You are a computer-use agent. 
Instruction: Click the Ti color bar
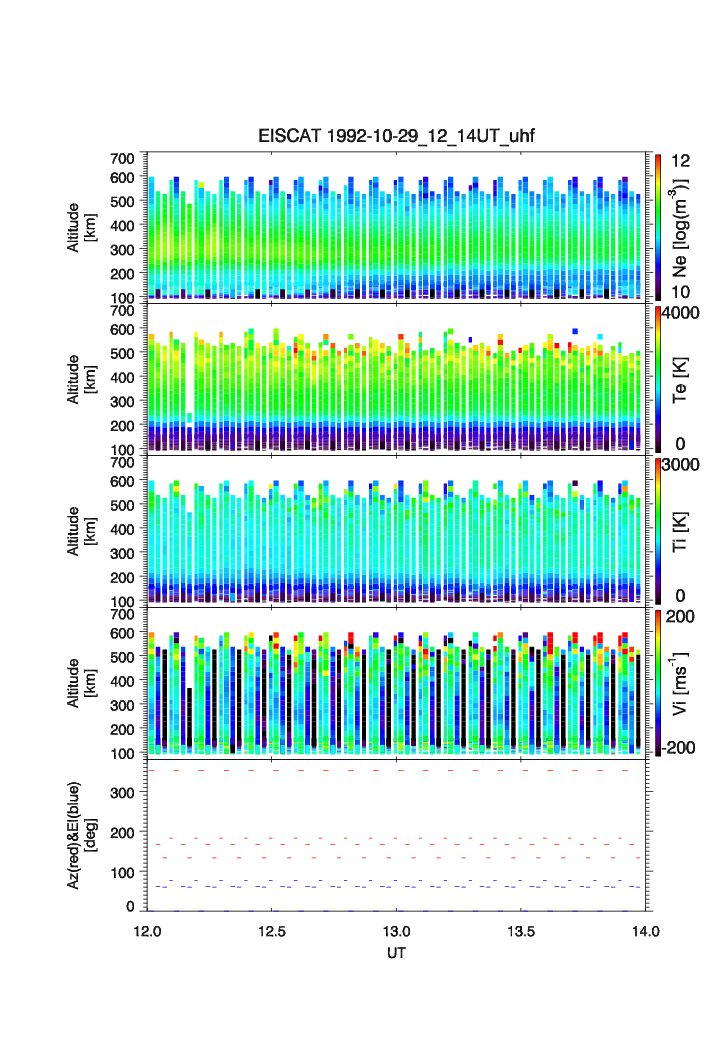point(658,531)
